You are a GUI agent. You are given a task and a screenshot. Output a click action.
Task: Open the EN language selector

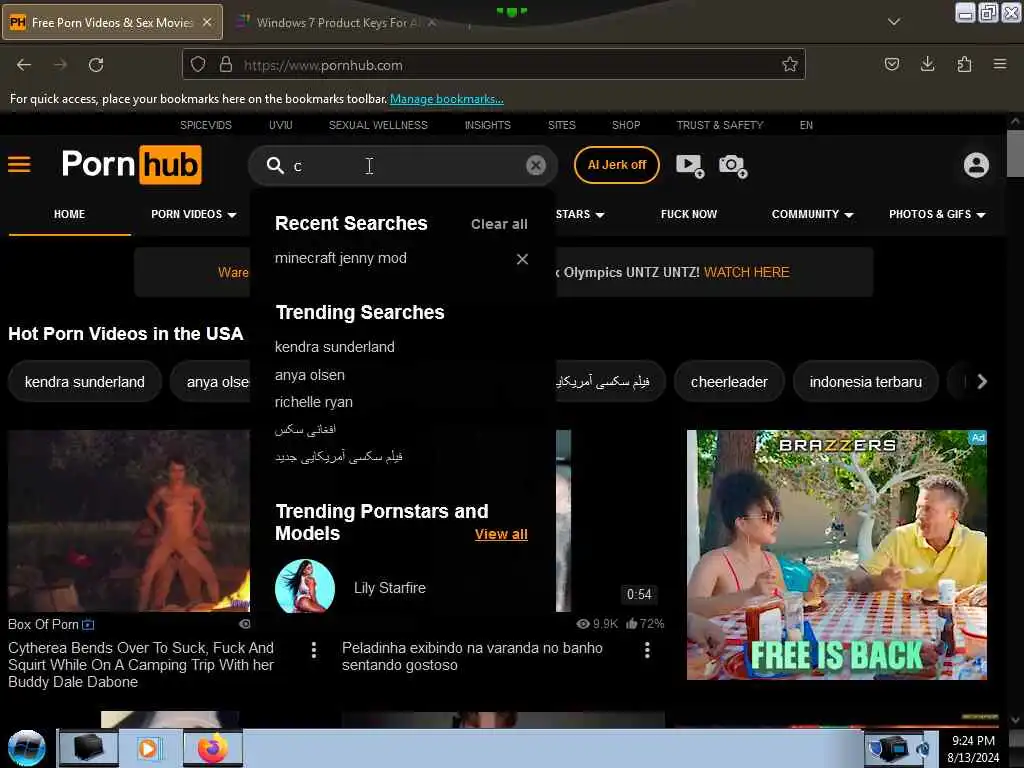point(806,125)
